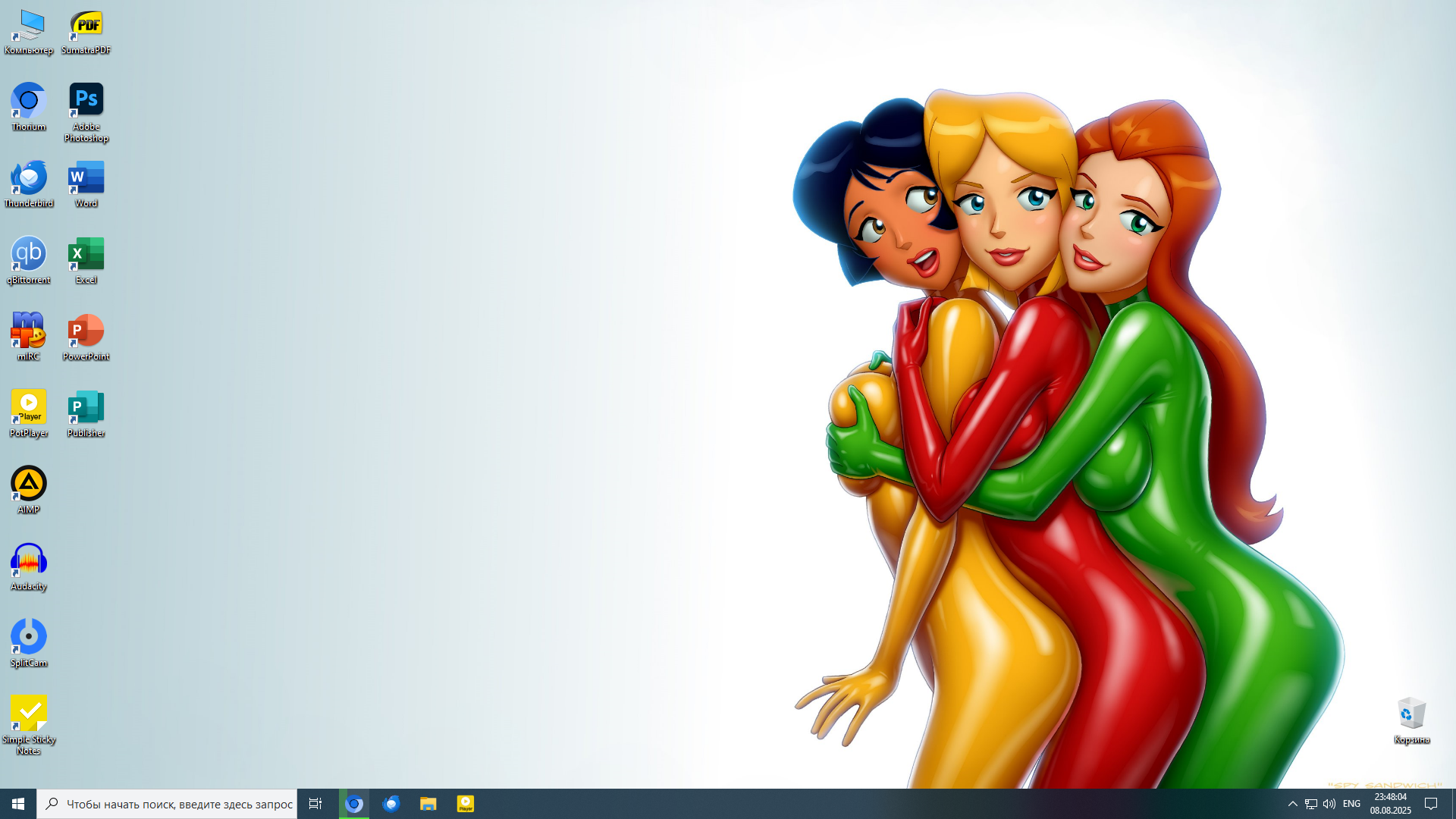1456x819 pixels.
Task: Open the volume control in tray
Action: 1329,804
